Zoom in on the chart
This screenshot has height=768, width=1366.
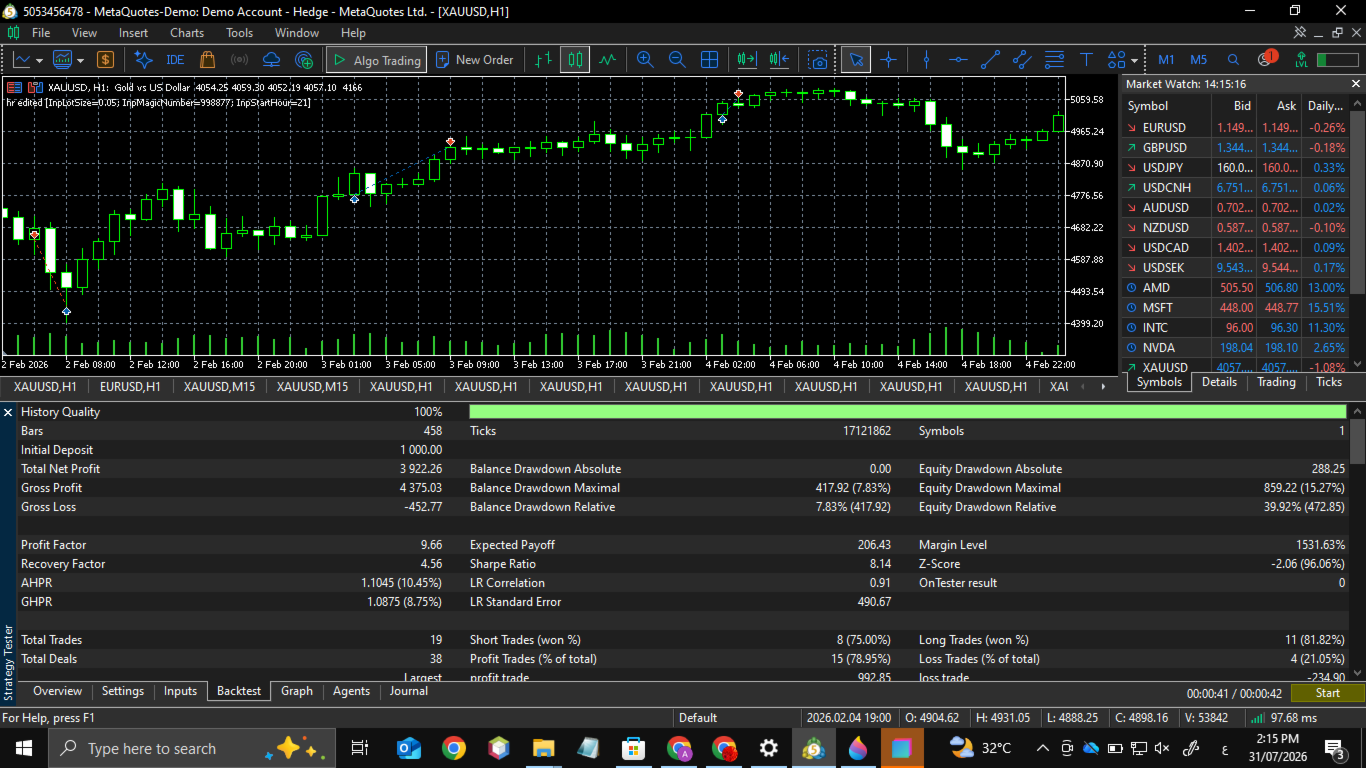tap(645, 60)
